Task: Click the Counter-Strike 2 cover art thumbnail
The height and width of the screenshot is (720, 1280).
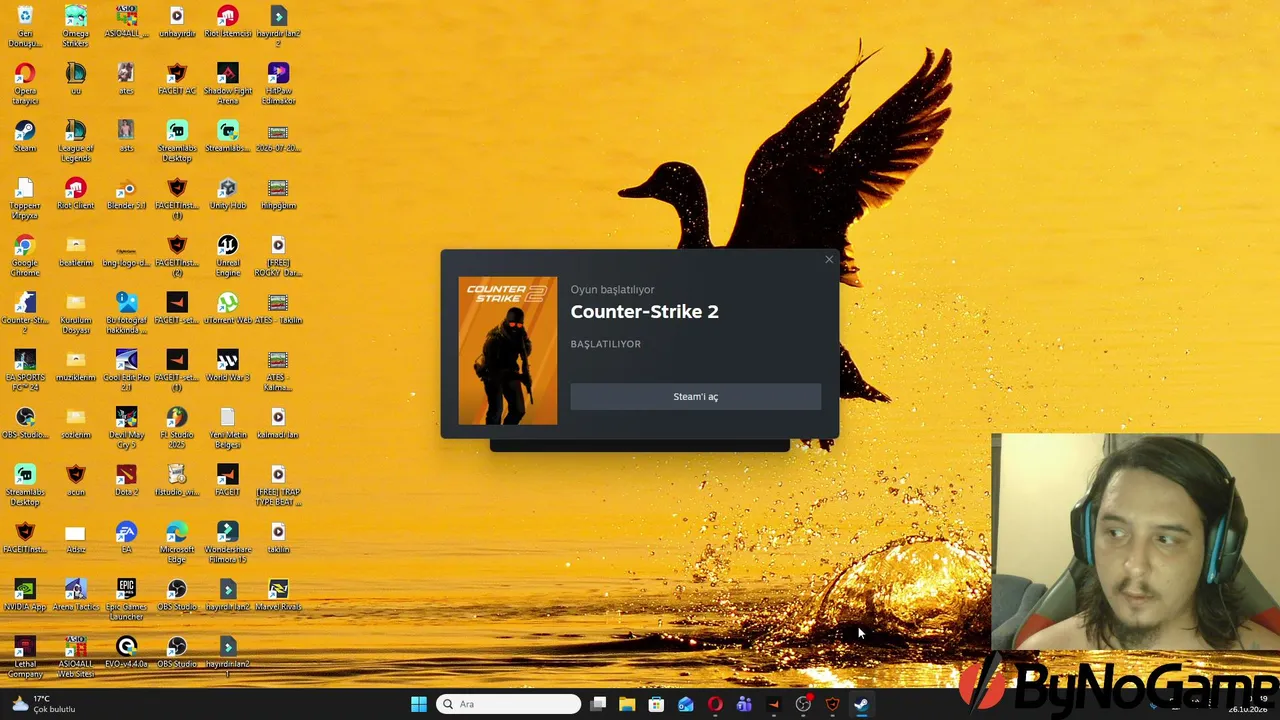Action: pos(508,351)
